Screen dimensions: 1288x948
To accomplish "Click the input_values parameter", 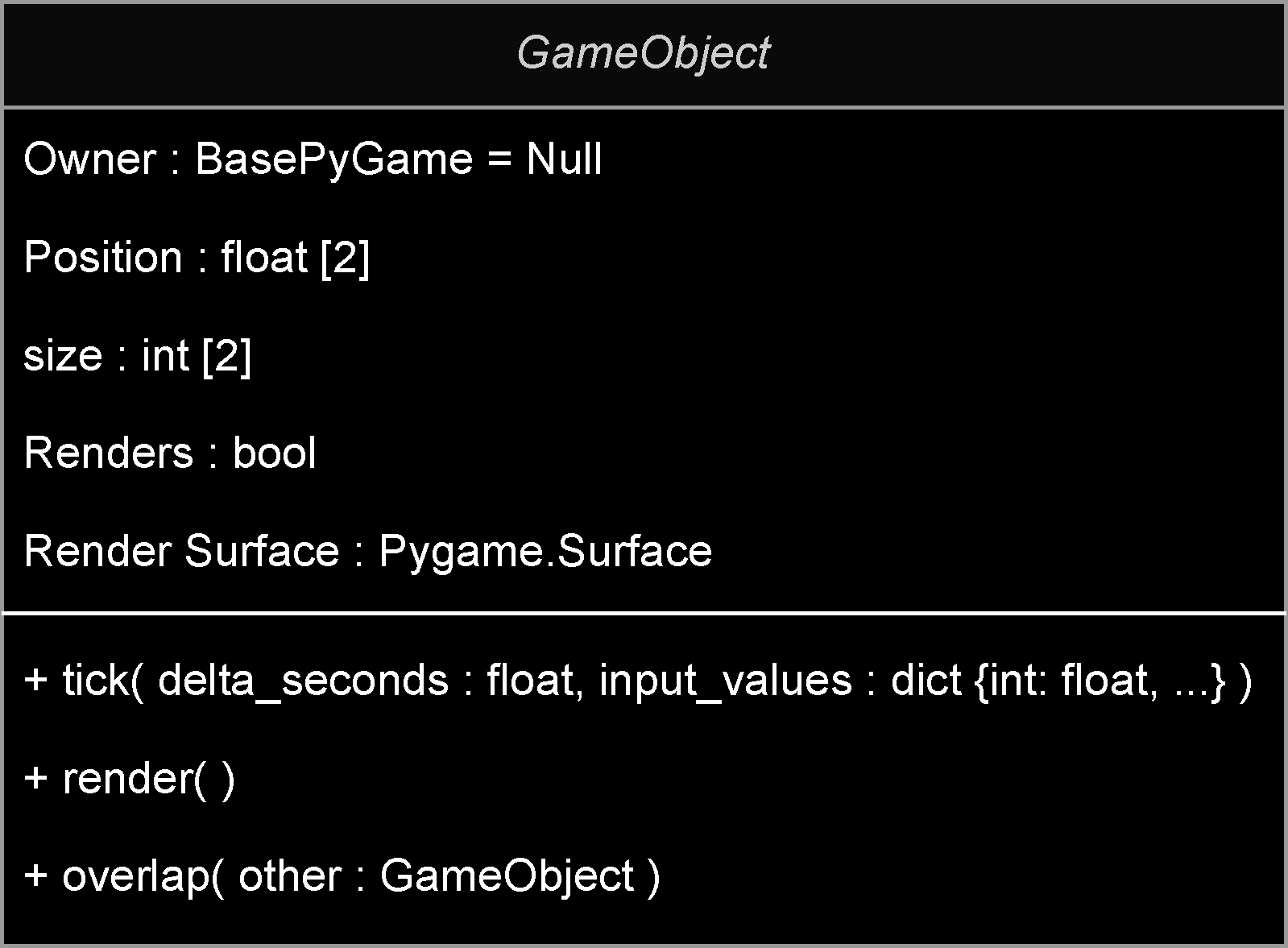I will point(725,680).
